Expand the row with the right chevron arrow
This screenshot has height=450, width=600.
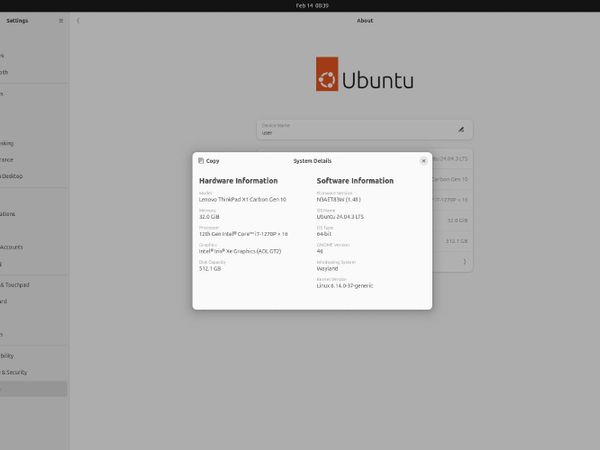click(463, 261)
